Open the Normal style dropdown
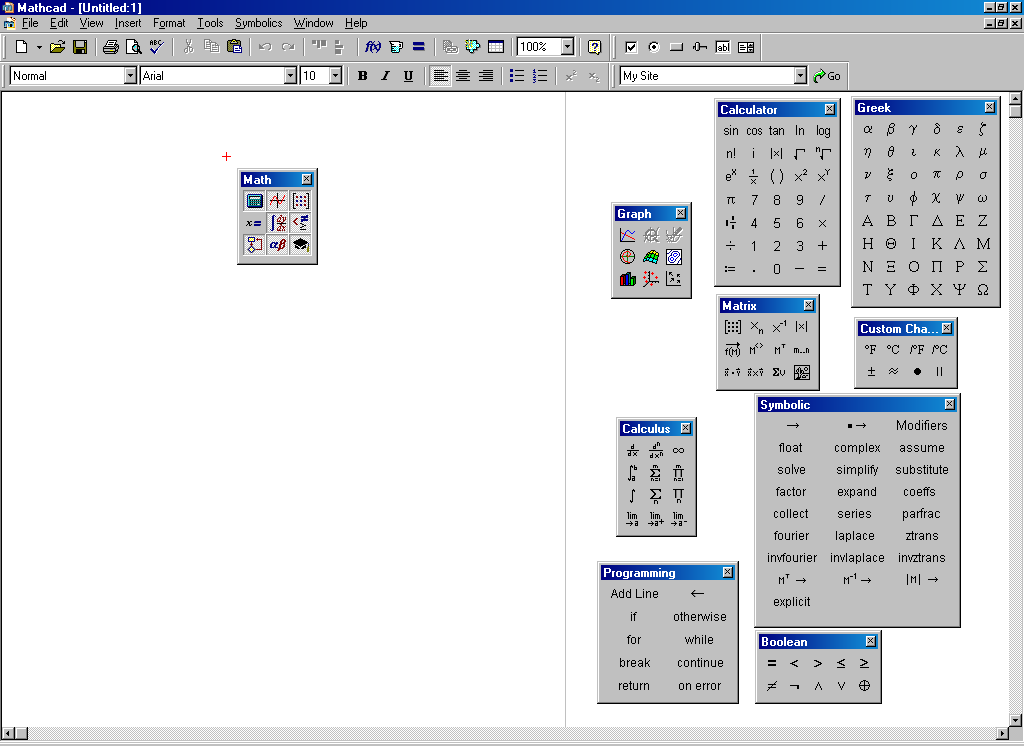 [130, 76]
